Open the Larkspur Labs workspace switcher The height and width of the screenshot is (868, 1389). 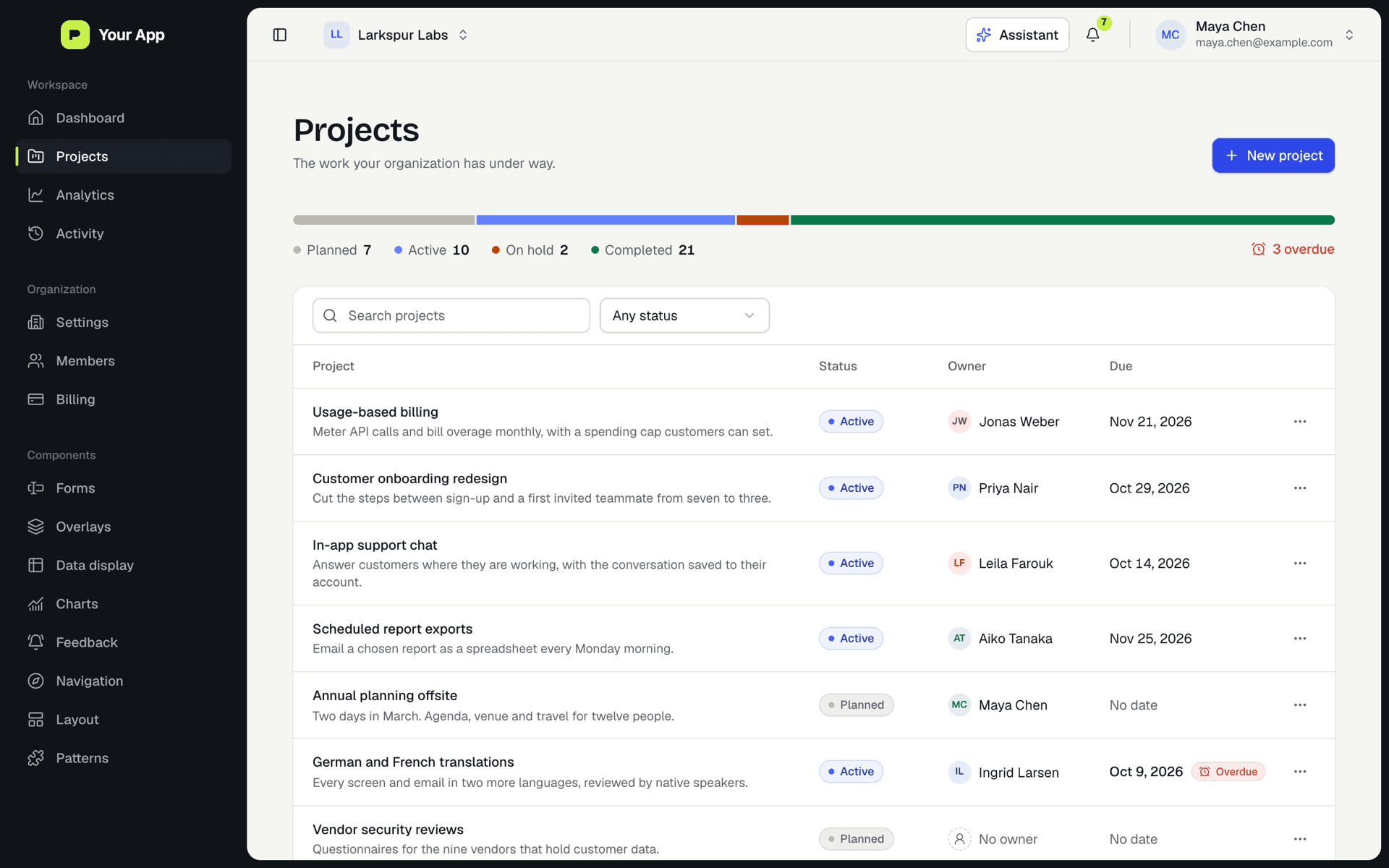tap(396, 35)
